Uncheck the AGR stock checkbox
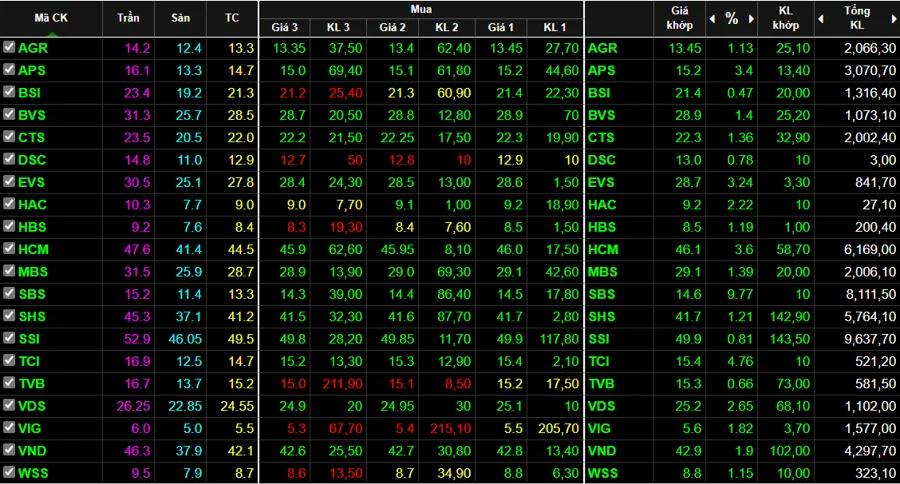The image size is (900, 484). [9, 47]
